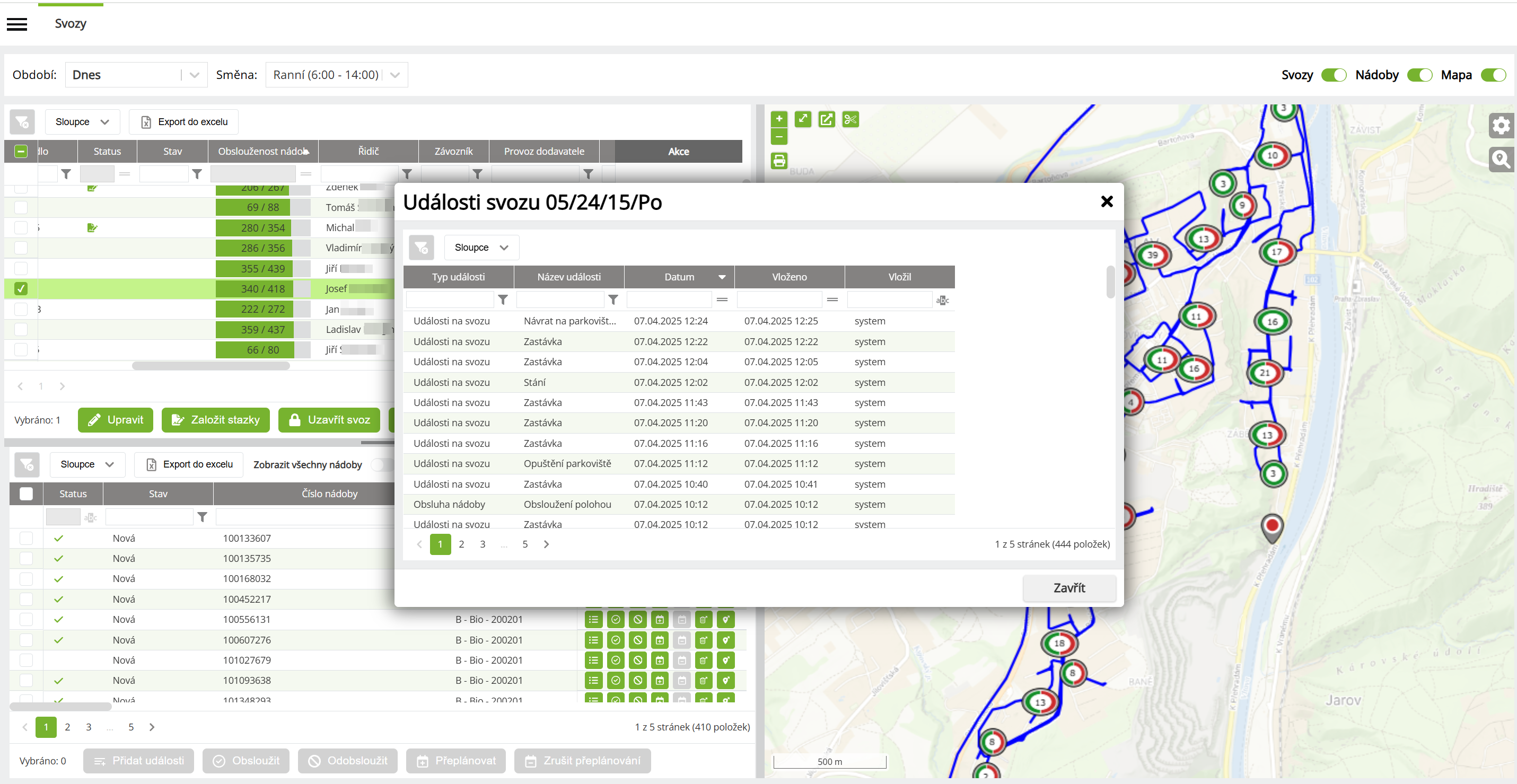Click the dialog vertical scrollbar
Image resolution: width=1517 pixels, height=784 pixels.
1110,283
